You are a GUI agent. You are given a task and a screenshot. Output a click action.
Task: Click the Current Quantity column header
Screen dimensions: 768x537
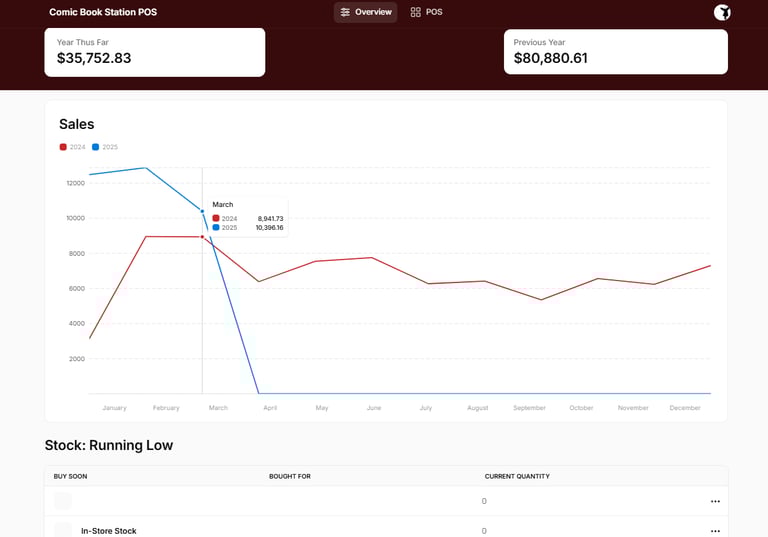[x=517, y=476]
